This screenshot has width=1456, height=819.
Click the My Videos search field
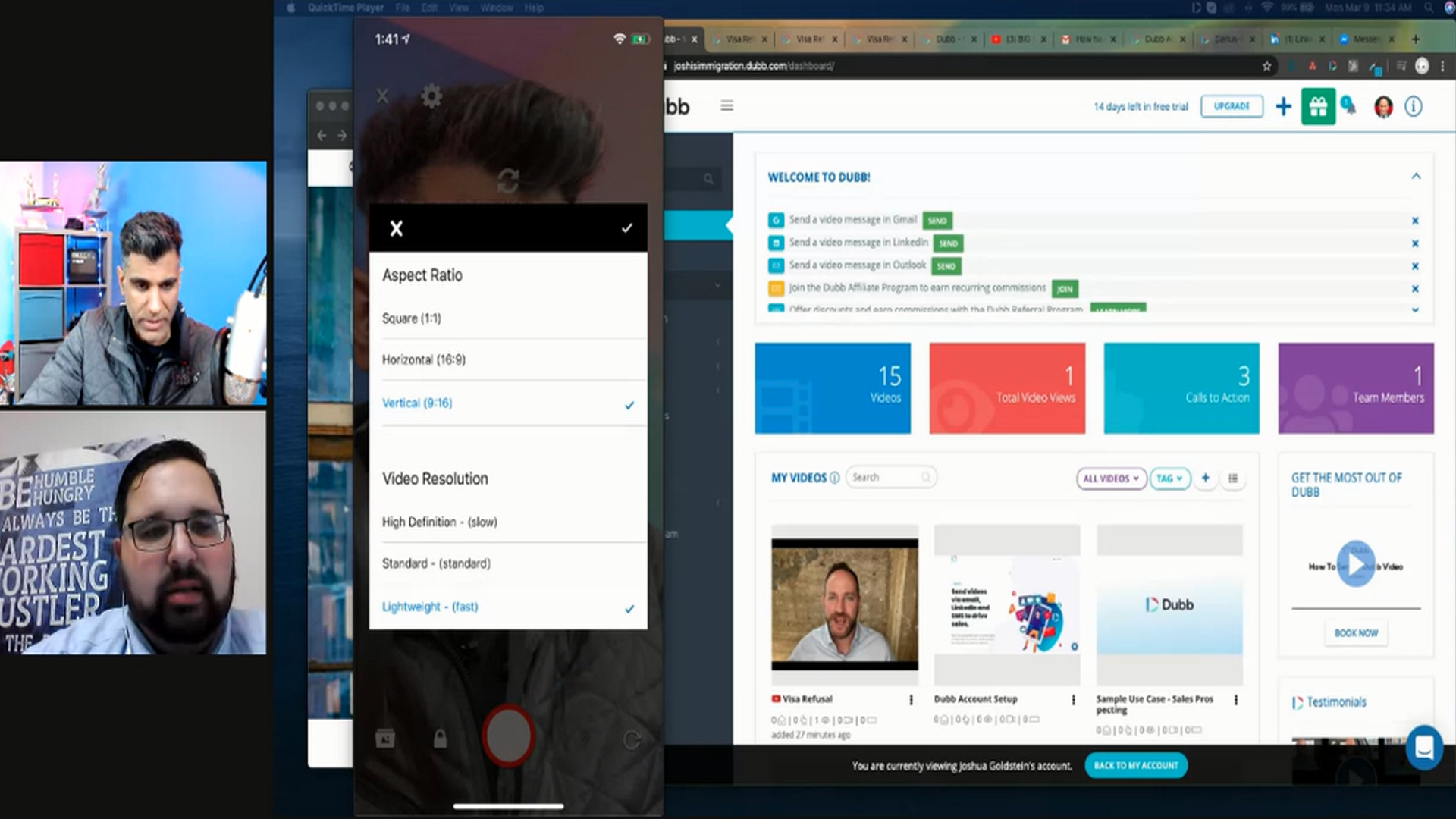click(891, 477)
